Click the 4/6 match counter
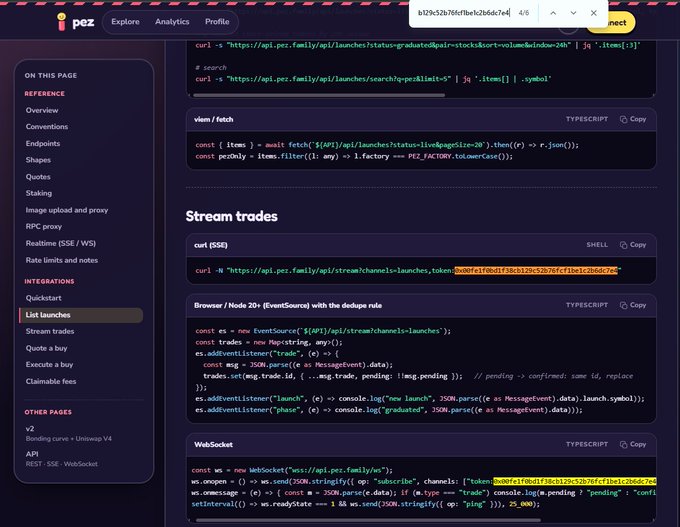Image resolution: width=680 pixels, height=527 pixels. (x=523, y=13)
